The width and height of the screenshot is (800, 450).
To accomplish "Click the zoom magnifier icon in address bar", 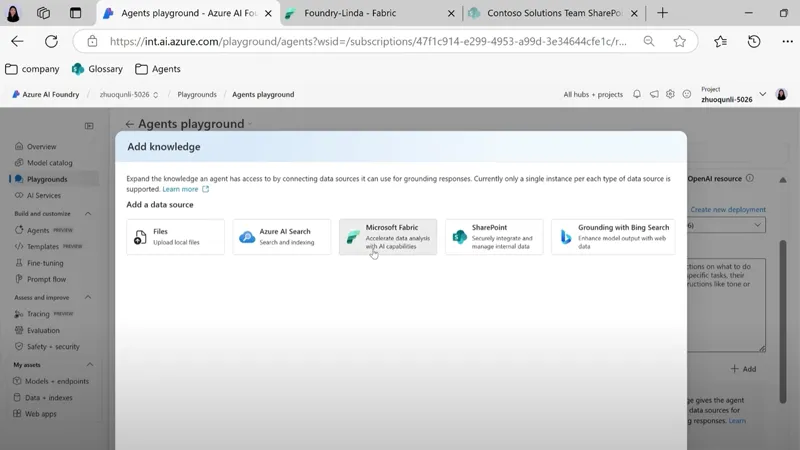I will 648,41.
